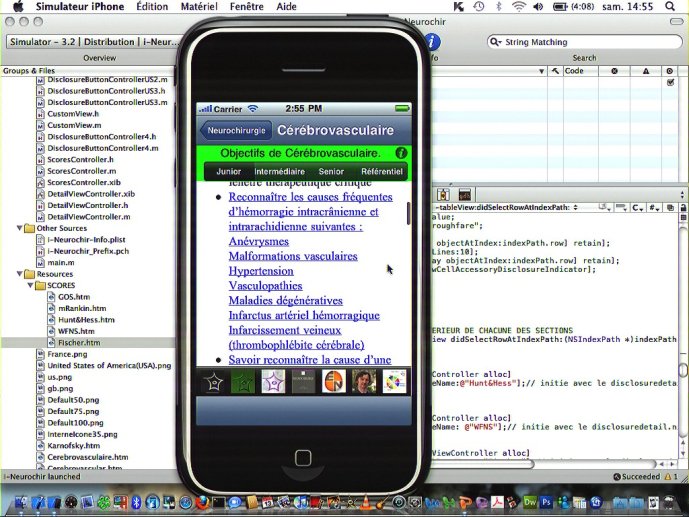Click the target column header icon
Image resolution: width=689 pixels, height=517 pixels.
coord(670,71)
